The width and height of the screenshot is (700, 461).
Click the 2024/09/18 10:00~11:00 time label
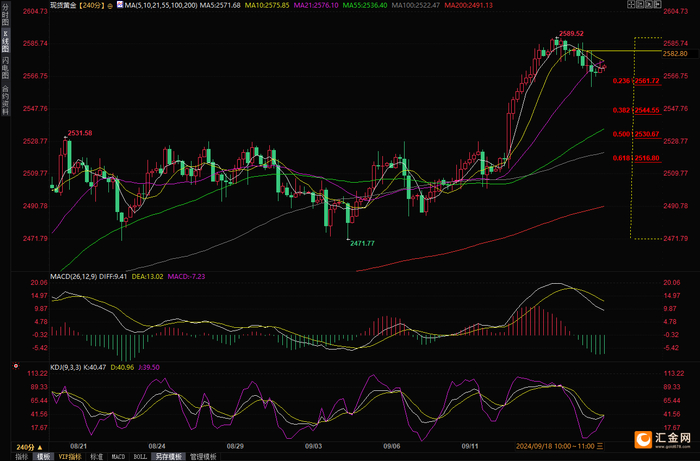(555, 446)
